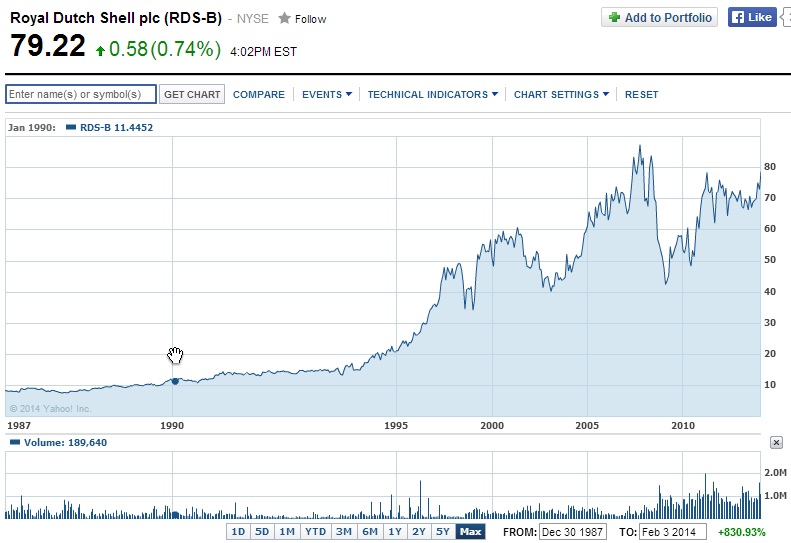Click the 2000 x-axis label
Screen dimensions: 791x543
click(492, 425)
